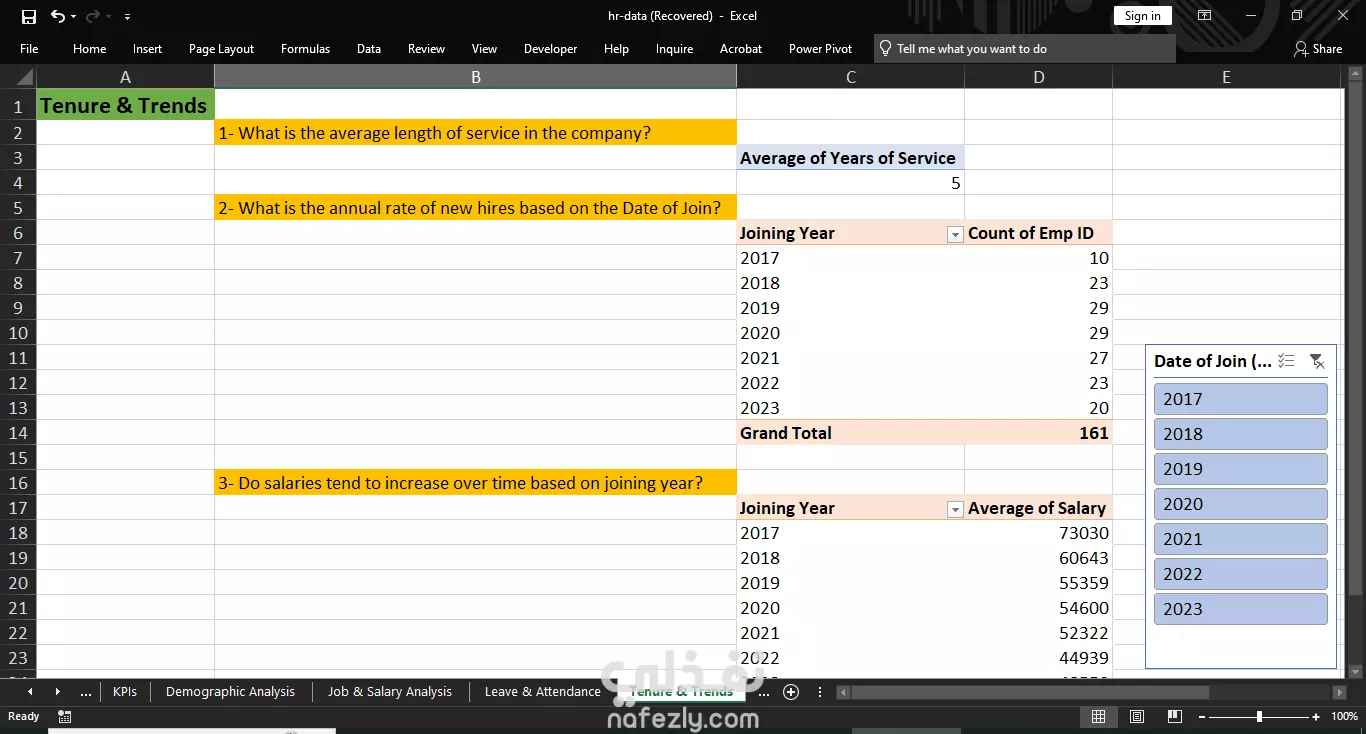
Task: Open the Demographic Analysis sheet
Action: (230, 692)
